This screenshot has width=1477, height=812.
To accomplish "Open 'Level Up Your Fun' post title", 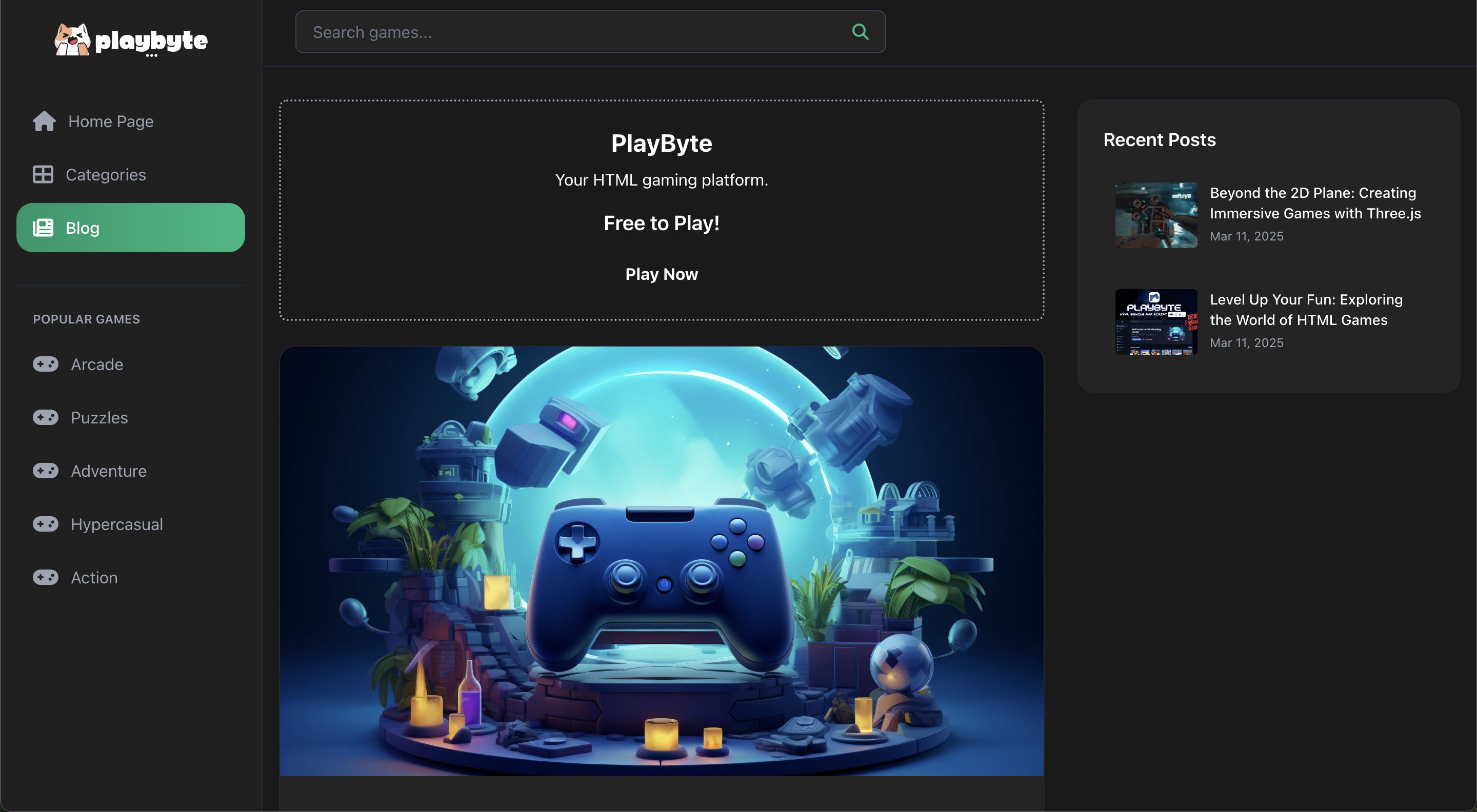I will pyautogui.click(x=1306, y=310).
